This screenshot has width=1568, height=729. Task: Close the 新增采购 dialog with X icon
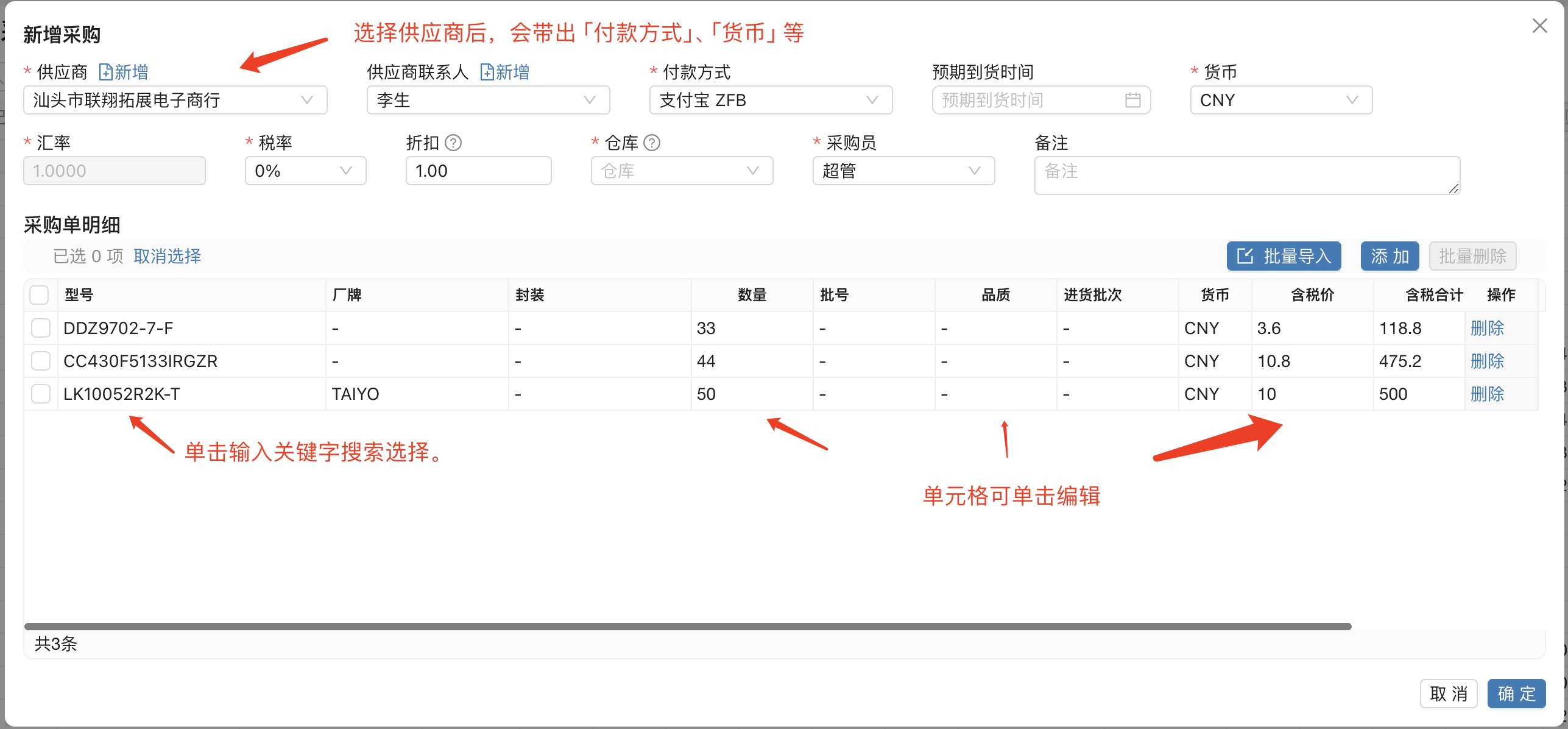[1539, 26]
